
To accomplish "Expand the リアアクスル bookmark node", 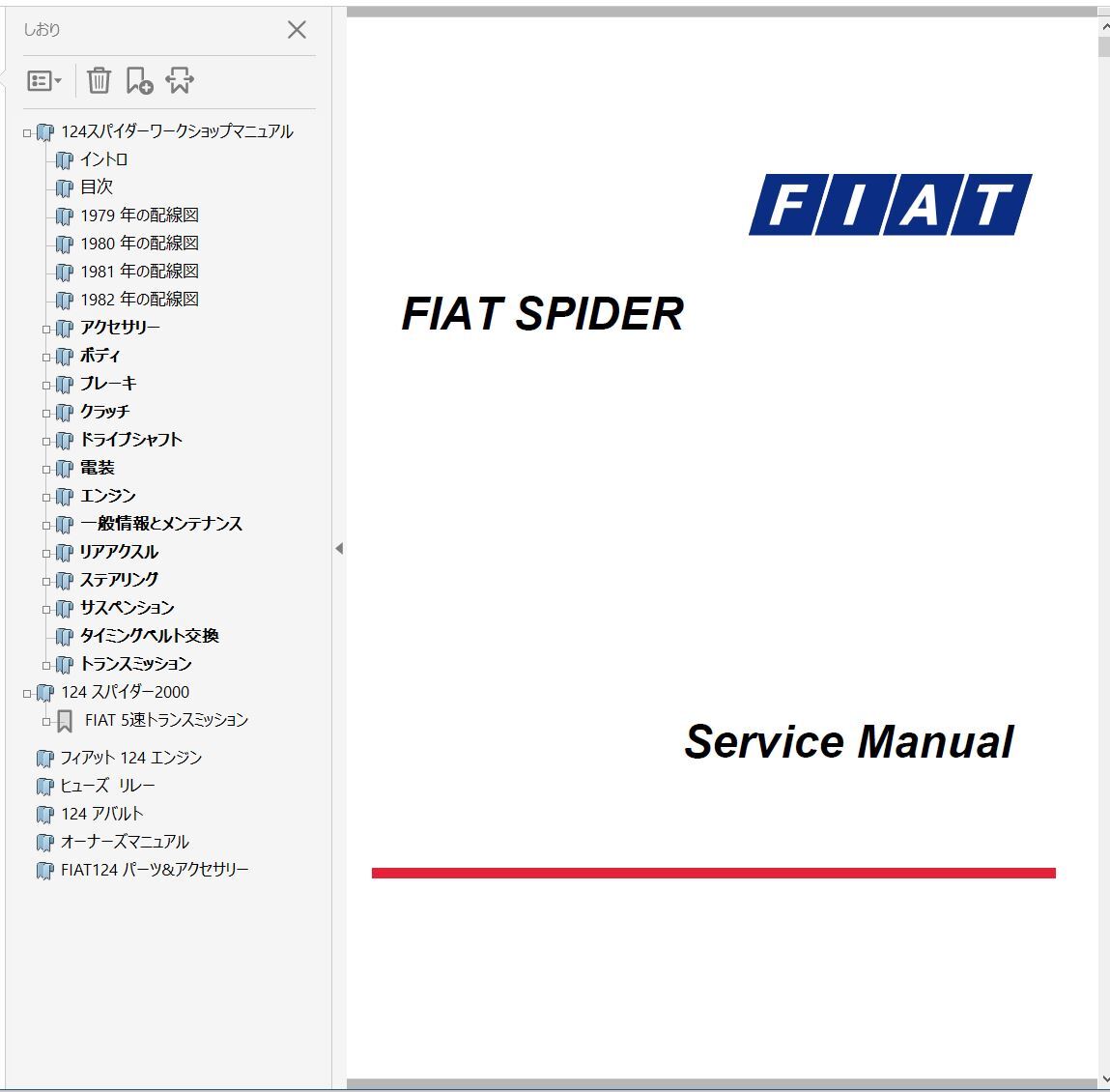I will (x=46, y=553).
